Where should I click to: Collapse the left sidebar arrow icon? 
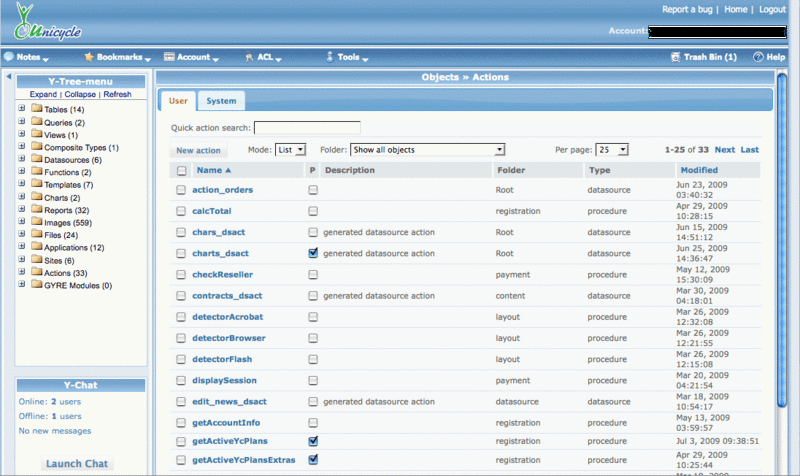[8, 77]
